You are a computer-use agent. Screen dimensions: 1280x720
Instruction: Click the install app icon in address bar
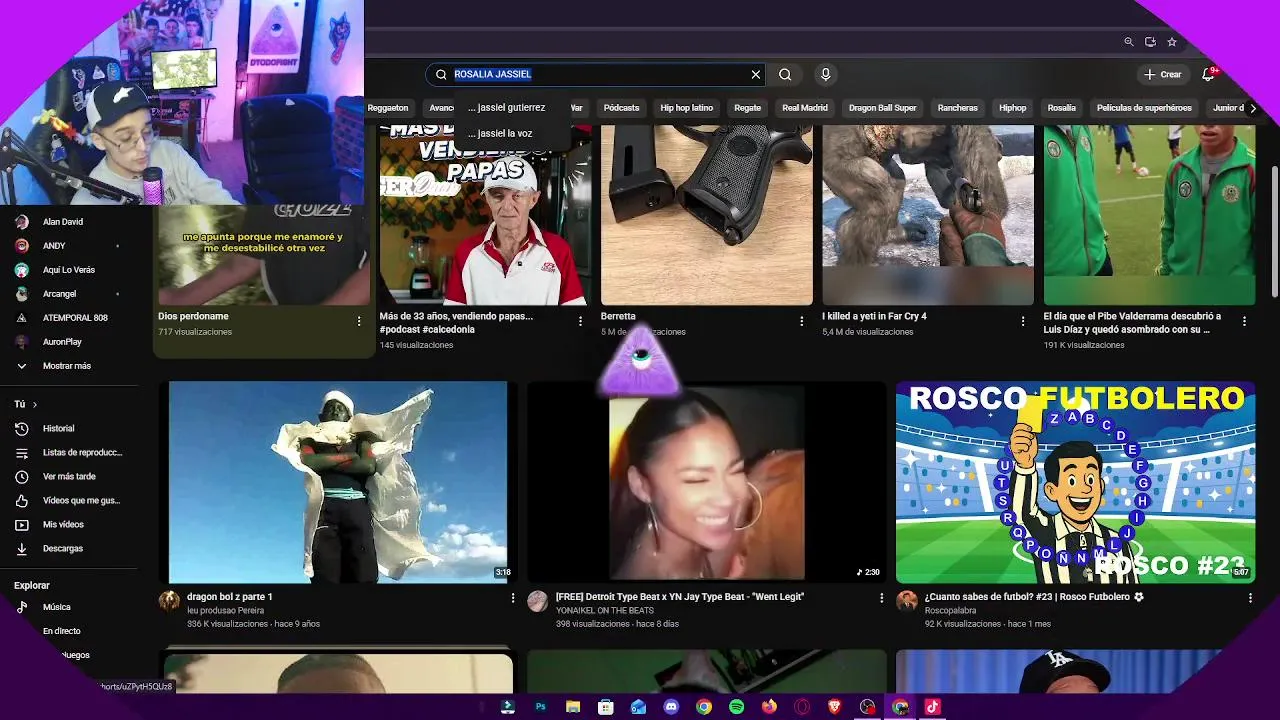point(1150,42)
